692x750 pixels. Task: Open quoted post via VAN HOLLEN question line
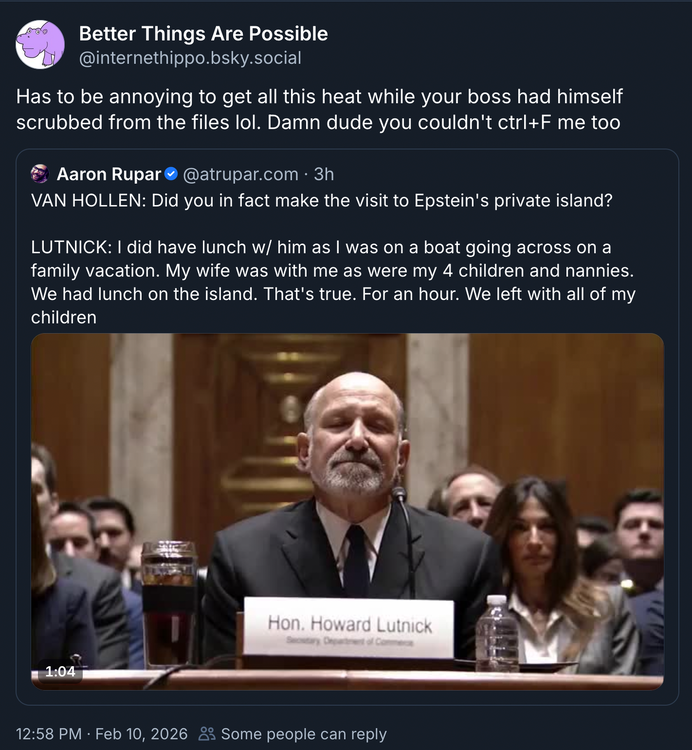coord(321,199)
